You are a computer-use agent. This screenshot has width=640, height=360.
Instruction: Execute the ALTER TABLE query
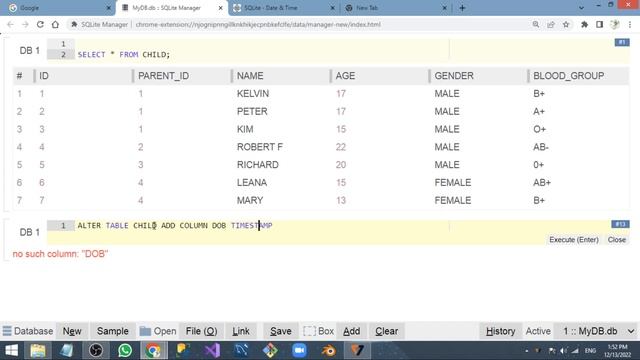coord(573,240)
